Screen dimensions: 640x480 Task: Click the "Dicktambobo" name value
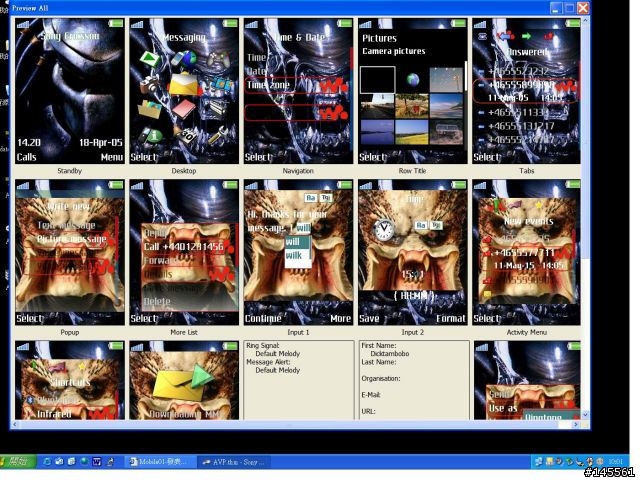point(389,353)
